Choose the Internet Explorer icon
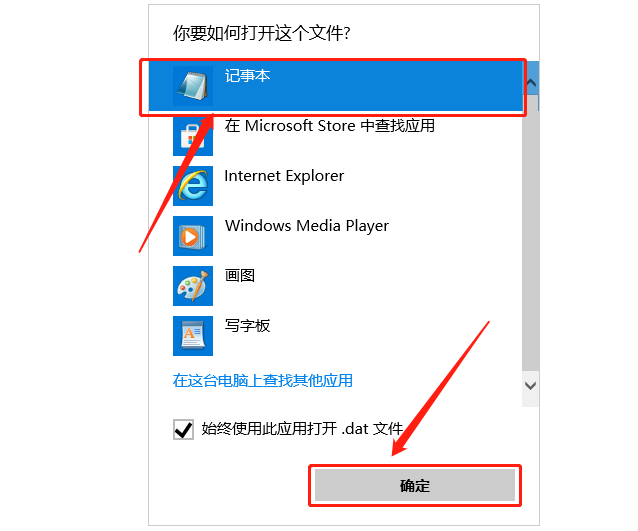This screenshot has width=638, height=531. tap(193, 186)
